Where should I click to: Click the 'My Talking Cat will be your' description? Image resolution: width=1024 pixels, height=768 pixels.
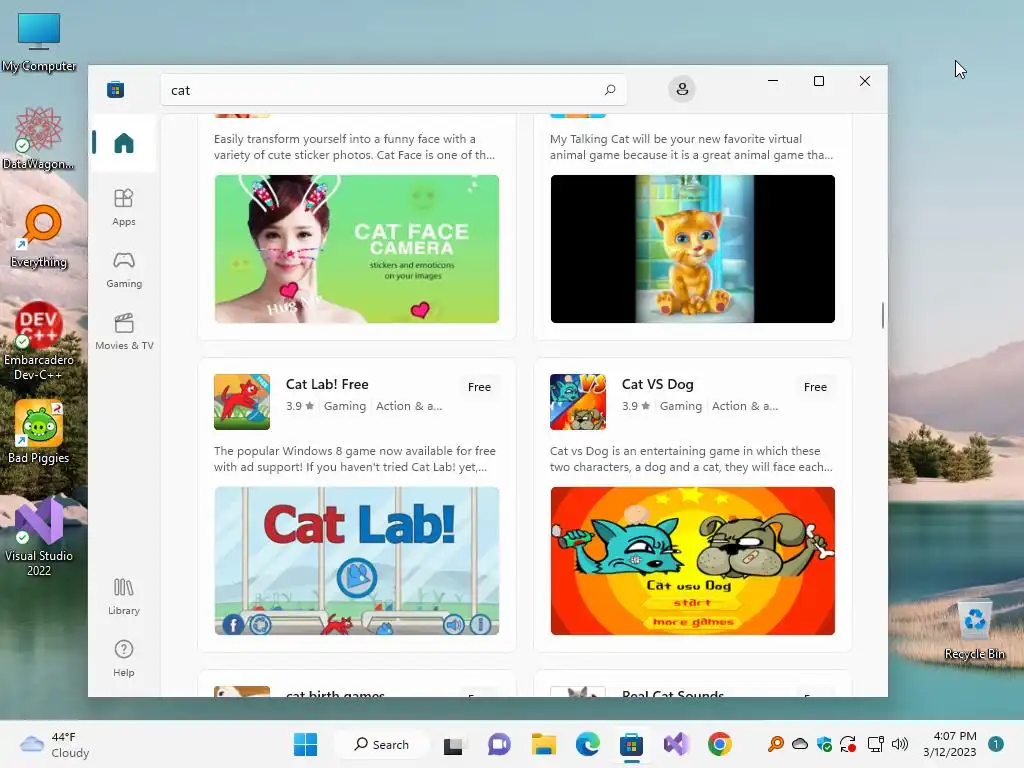click(x=691, y=147)
